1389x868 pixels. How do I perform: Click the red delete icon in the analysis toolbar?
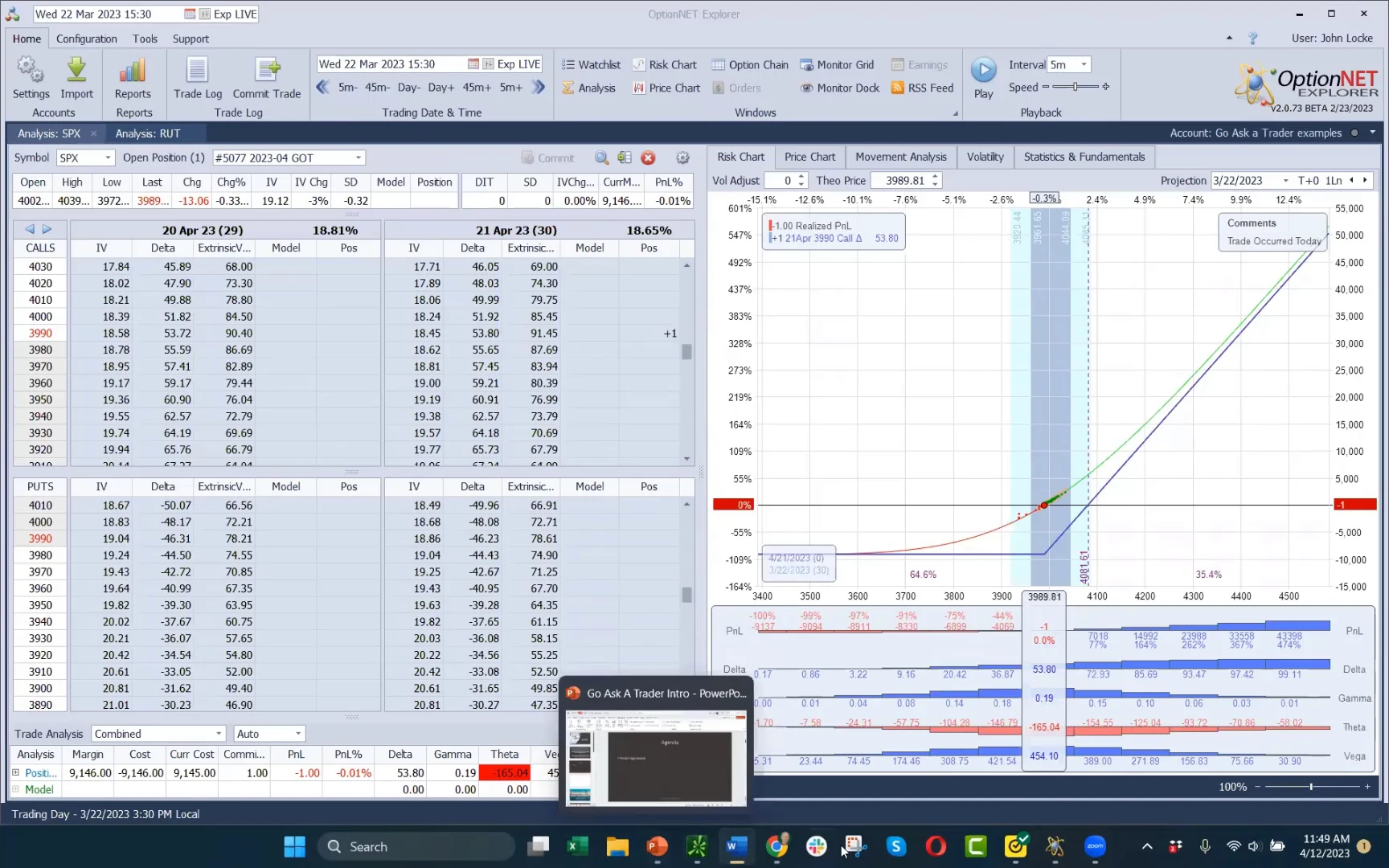click(648, 158)
